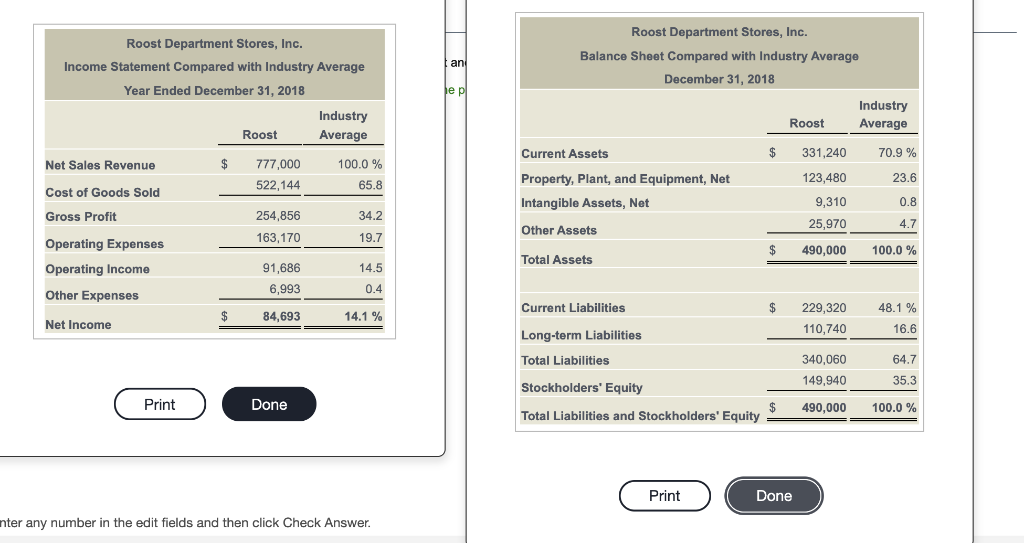Screen dimensions: 1024x543
Task: Select the 331,240 current assets value
Action: (824, 152)
